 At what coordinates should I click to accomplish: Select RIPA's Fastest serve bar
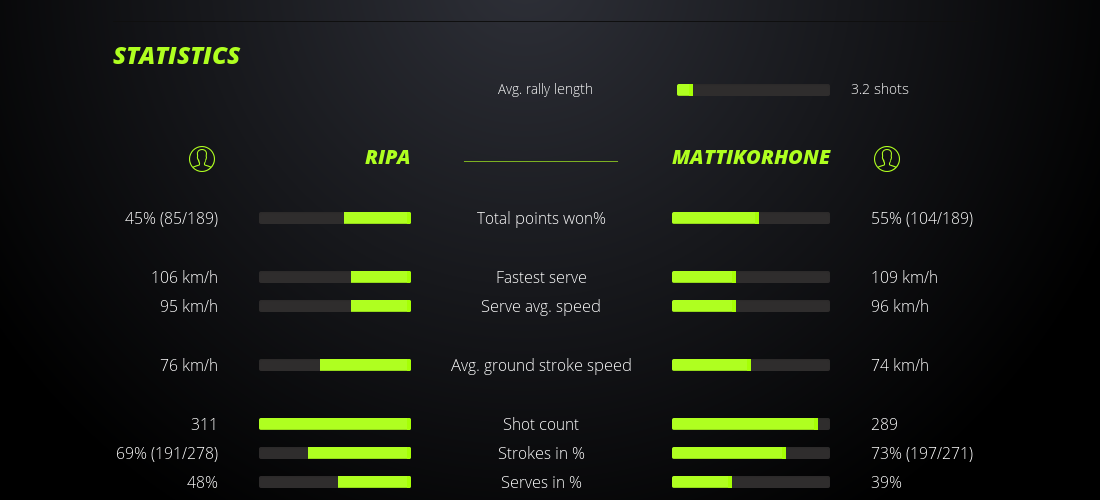[335, 277]
